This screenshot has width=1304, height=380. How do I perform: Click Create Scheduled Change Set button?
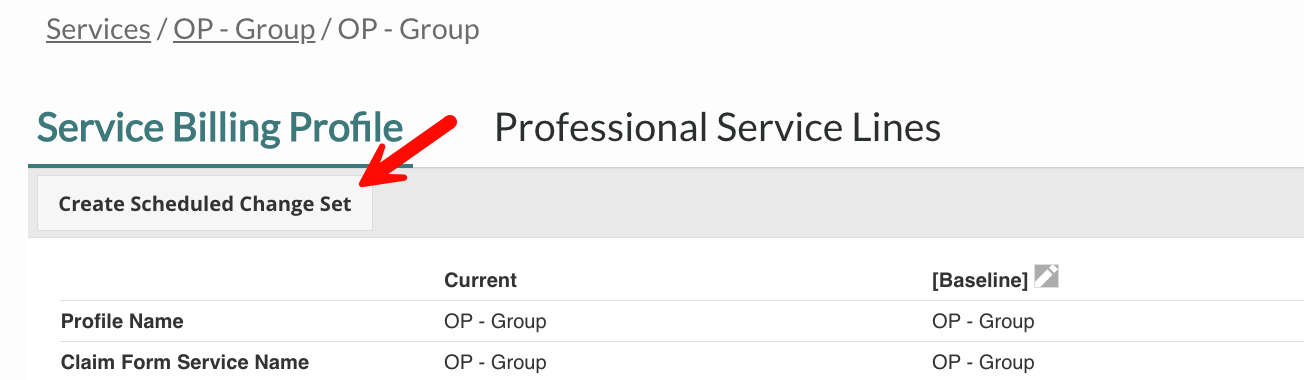pyautogui.click(x=205, y=204)
